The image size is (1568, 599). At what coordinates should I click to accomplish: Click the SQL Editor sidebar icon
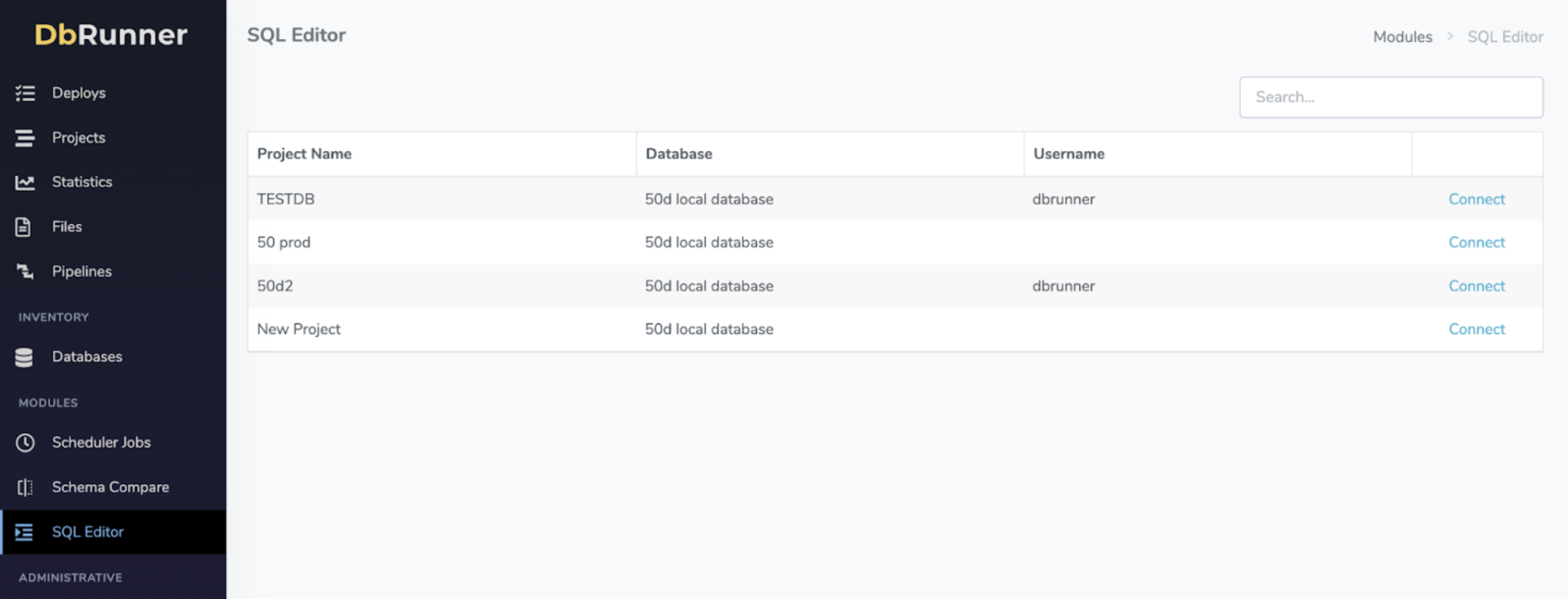click(25, 532)
